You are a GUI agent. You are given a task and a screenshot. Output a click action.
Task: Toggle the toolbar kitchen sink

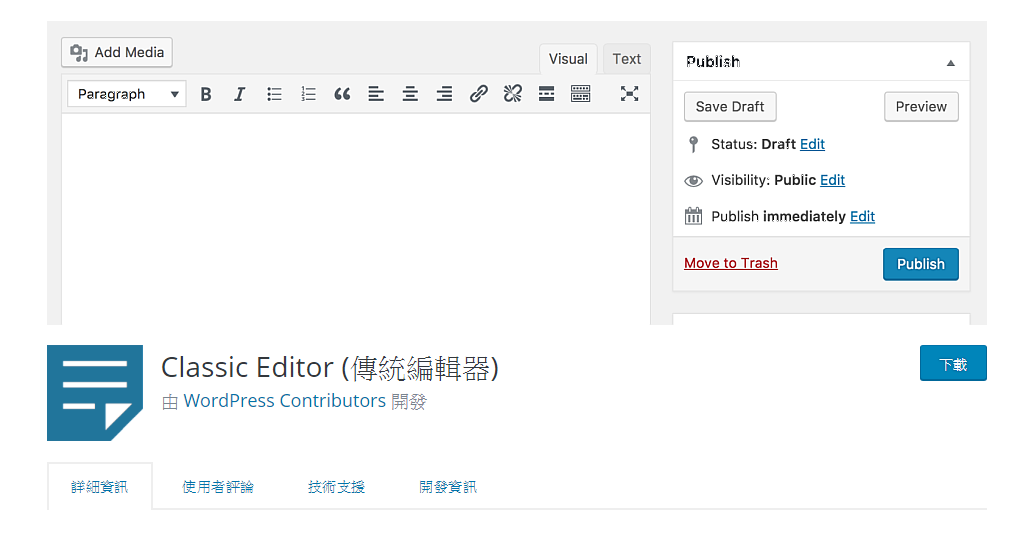[581, 95]
